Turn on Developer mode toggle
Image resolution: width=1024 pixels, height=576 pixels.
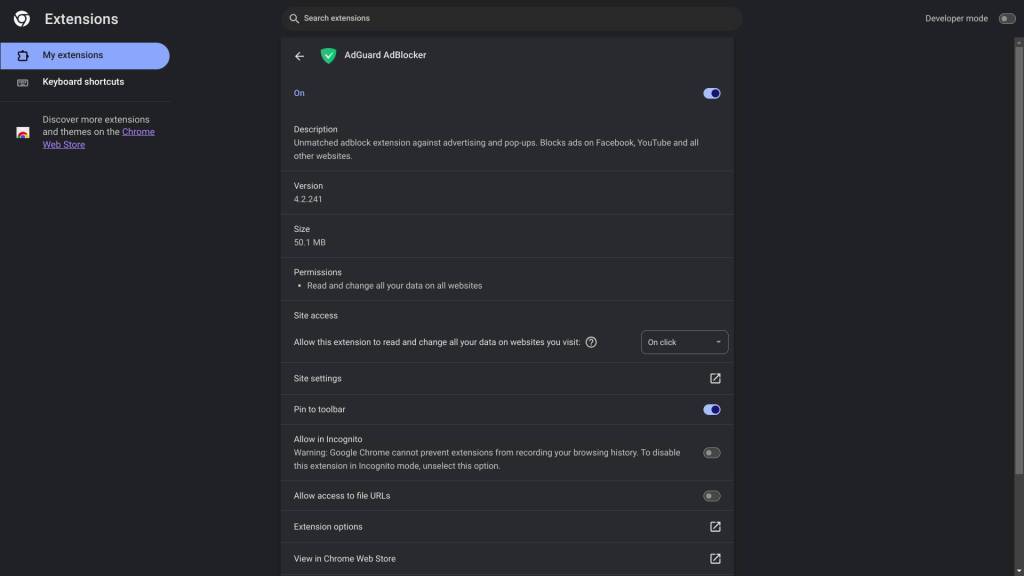pyautogui.click(x=1006, y=19)
